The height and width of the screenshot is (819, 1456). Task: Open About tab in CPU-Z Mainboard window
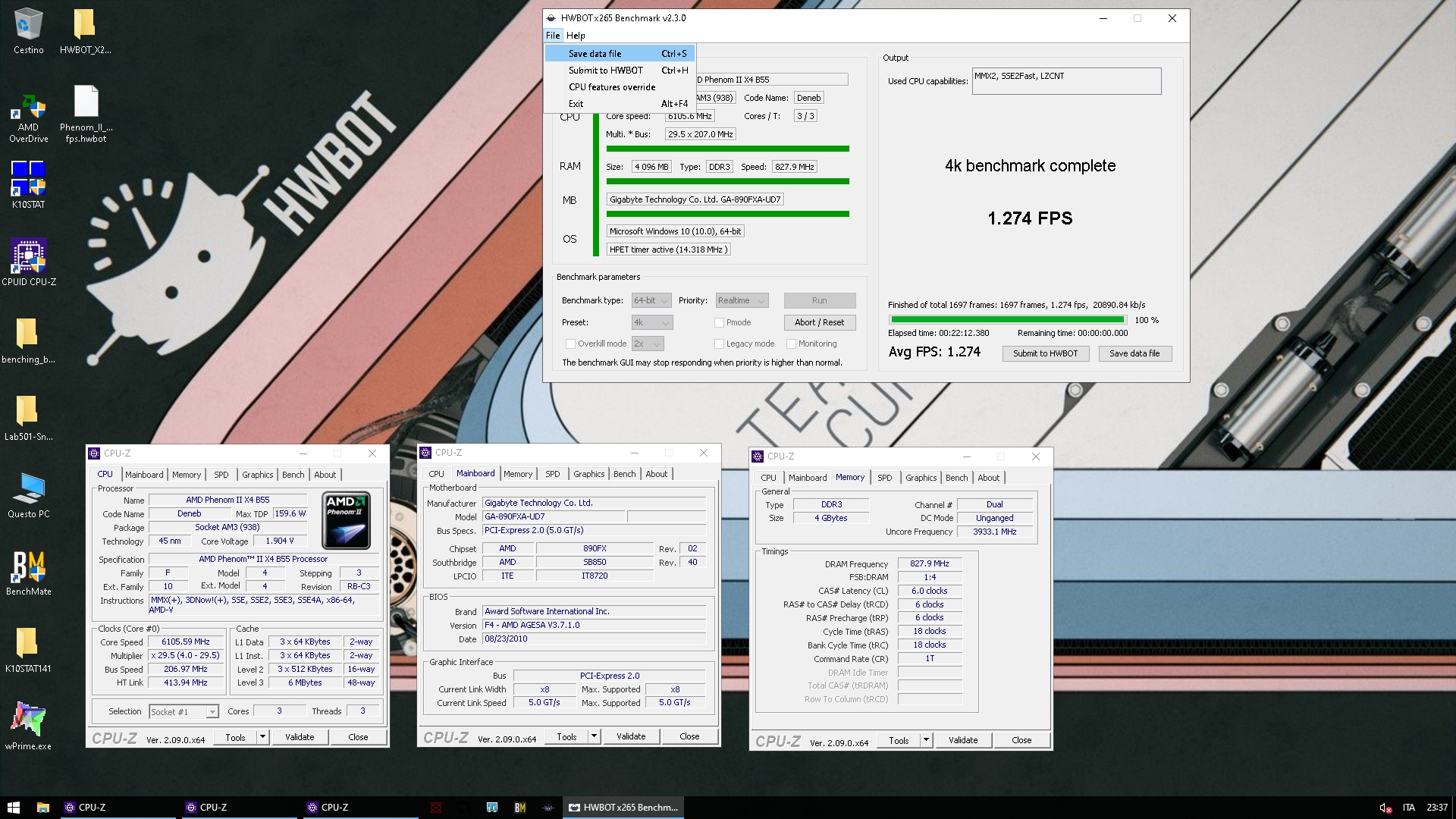click(x=657, y=474)
